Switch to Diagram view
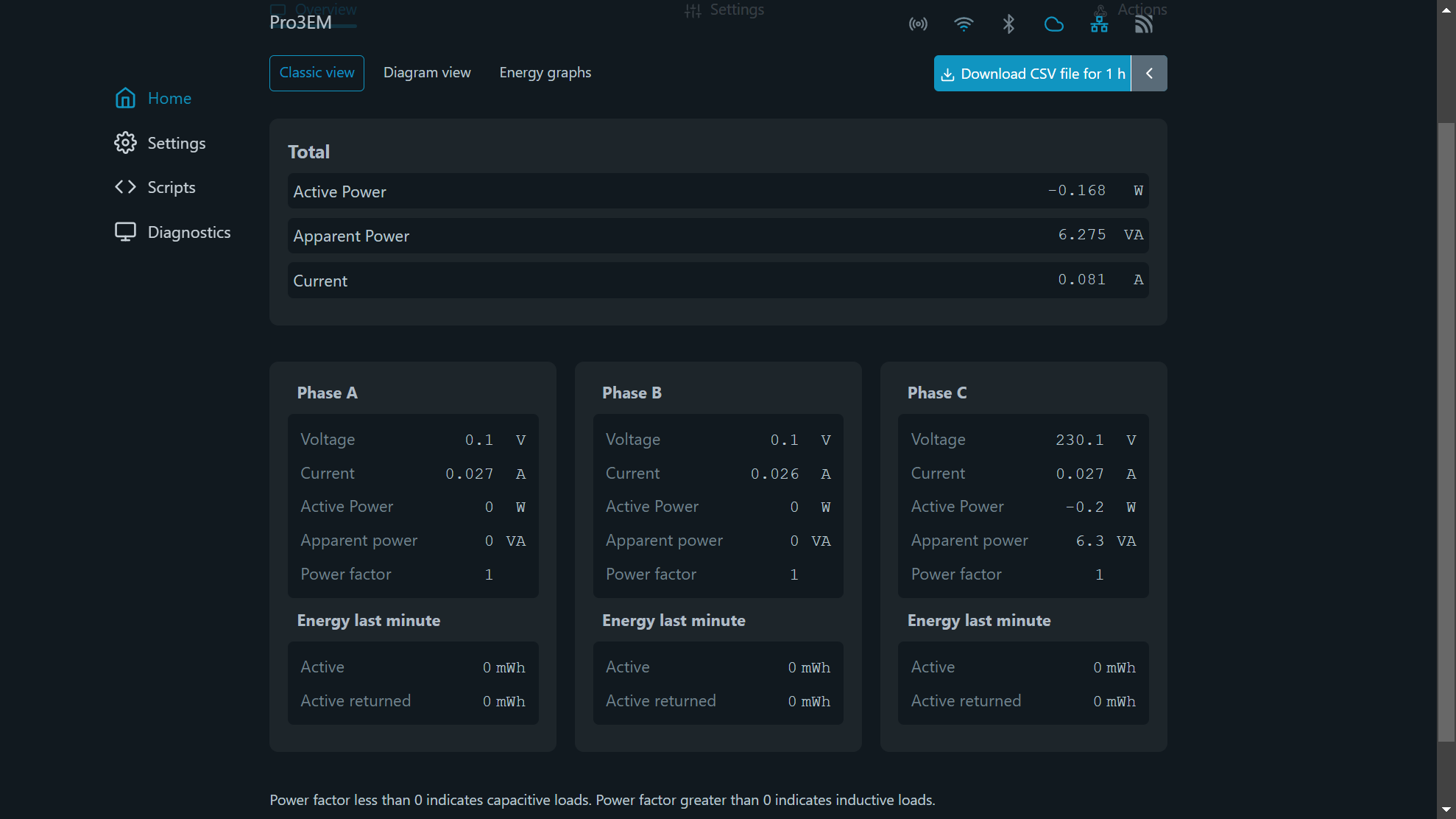The height and width of the screenshot is (819, 1456). pos(427,72)
